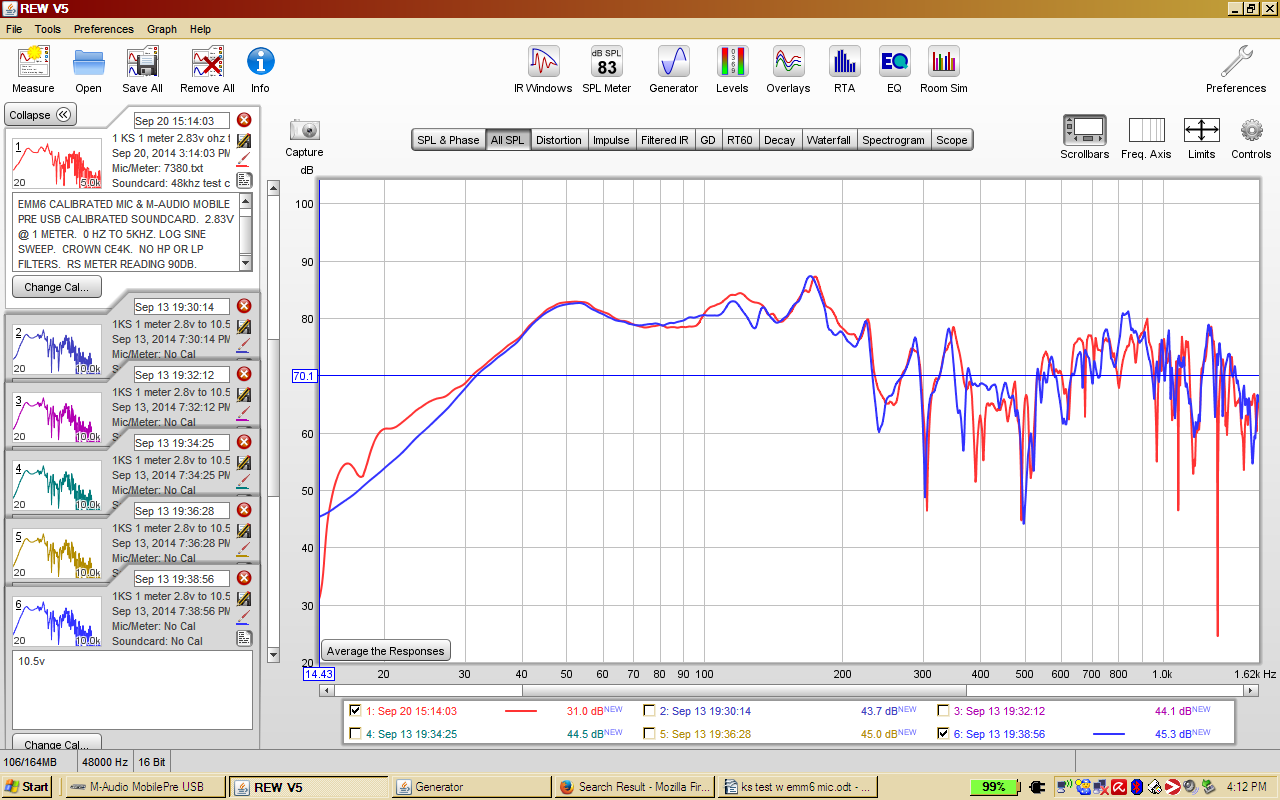Launch the SPL Meter

[606, 62]
